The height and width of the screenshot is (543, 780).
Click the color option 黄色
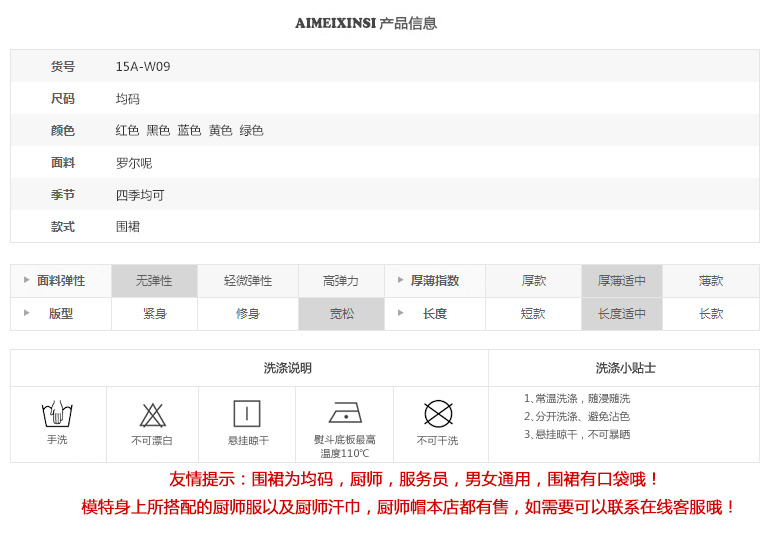click(220, 131)
